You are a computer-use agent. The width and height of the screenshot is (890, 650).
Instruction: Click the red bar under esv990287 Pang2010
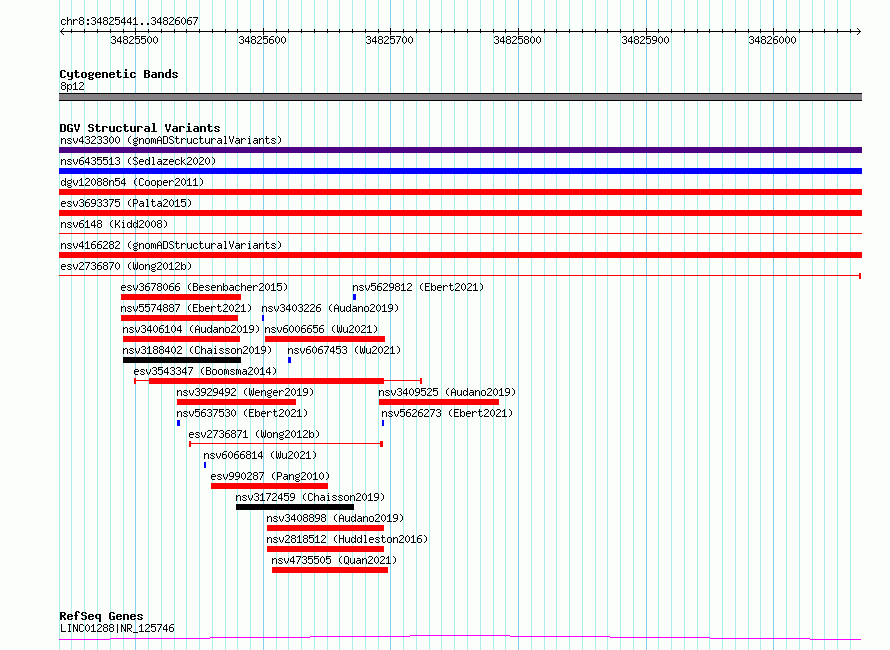tap(270, 486)
